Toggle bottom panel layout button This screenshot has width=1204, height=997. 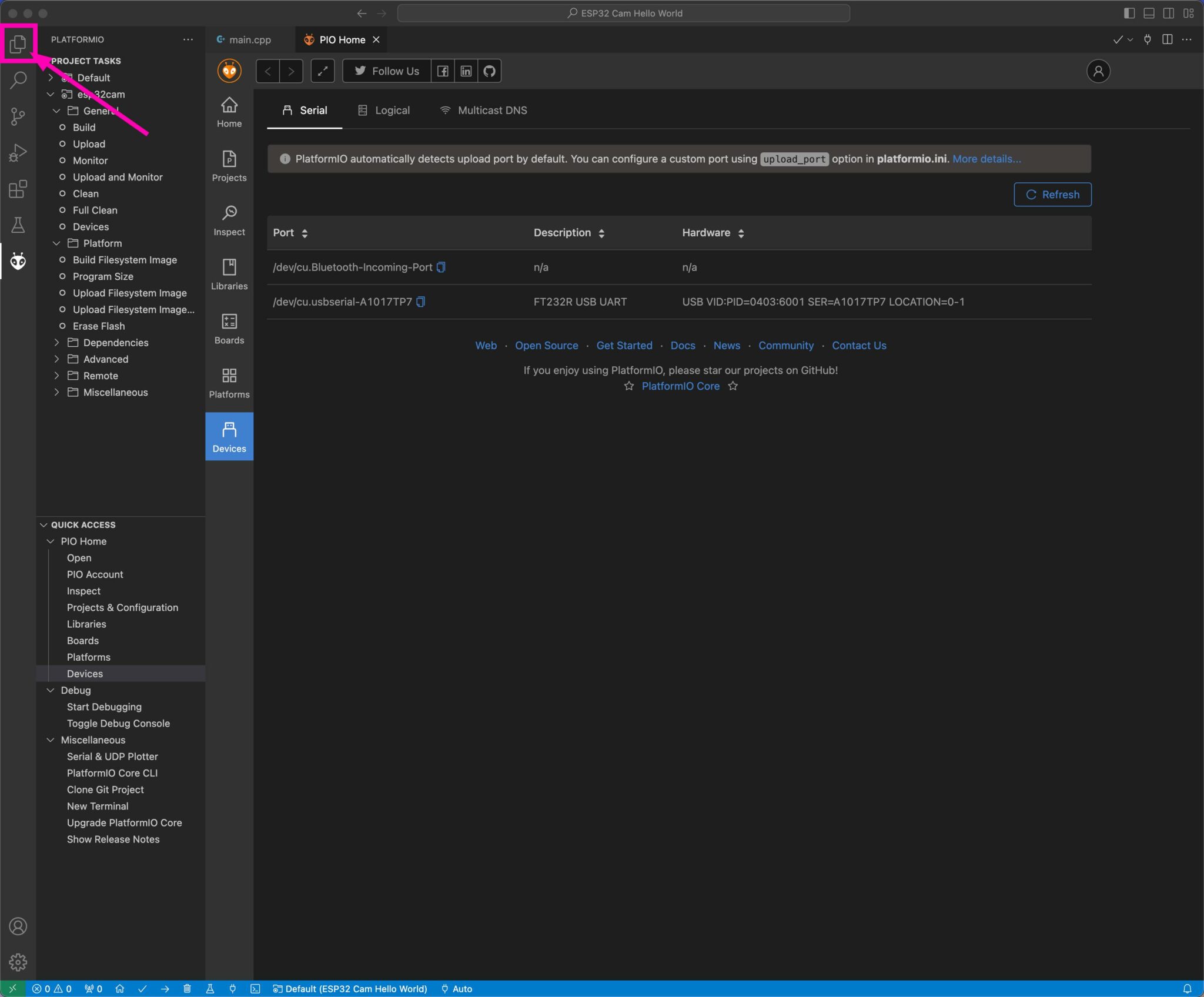point(1149,13)
